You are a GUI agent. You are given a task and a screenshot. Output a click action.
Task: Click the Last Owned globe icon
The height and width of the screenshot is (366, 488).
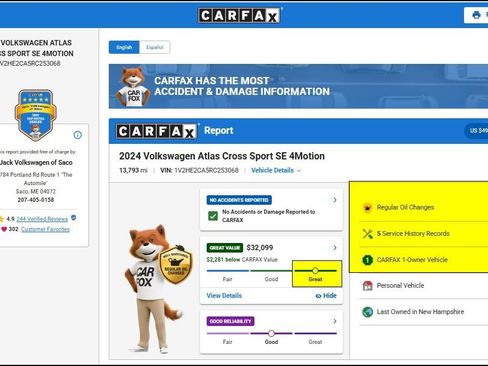tap(367, 312)
